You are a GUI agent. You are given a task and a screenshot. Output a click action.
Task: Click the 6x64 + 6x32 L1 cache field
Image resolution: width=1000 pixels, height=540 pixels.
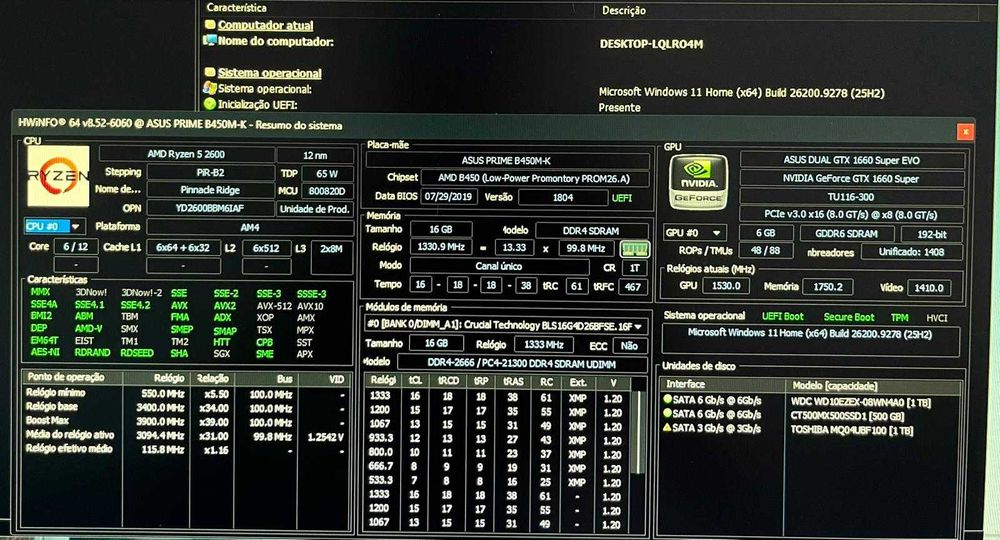[x=183, y=247]
